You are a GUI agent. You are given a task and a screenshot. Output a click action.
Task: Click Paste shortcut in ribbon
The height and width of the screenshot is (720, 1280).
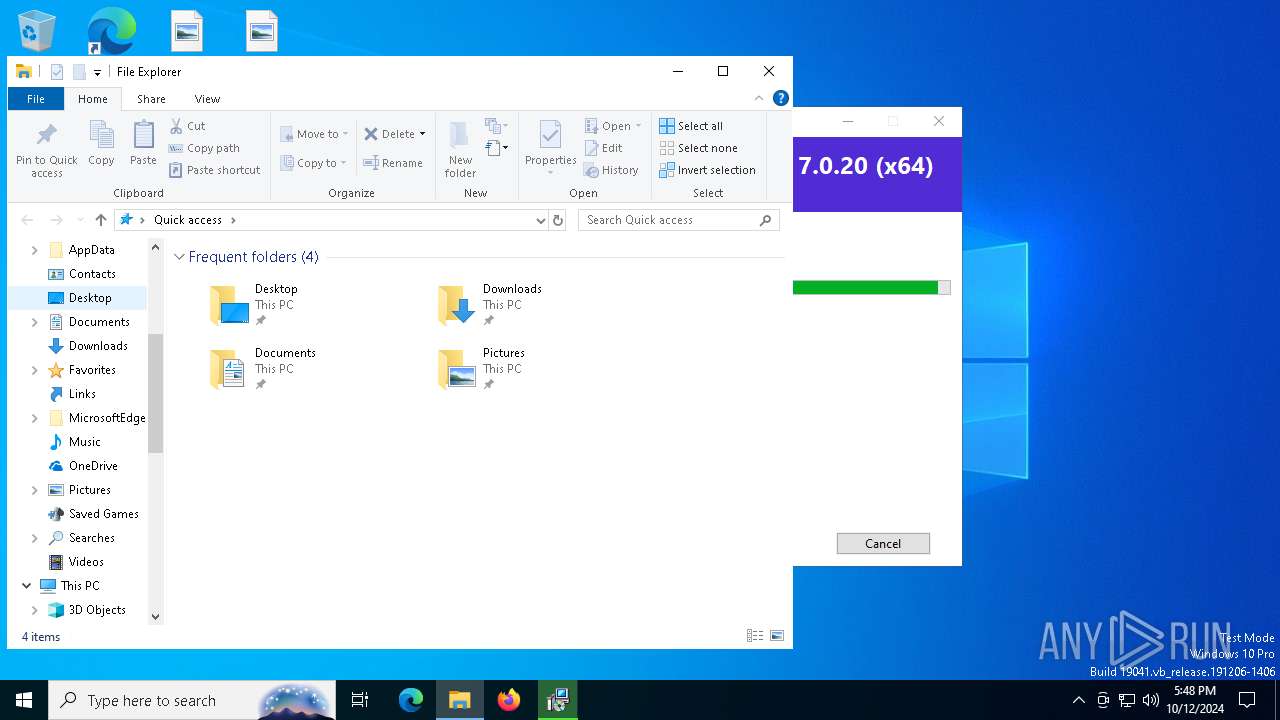point(215,170)
